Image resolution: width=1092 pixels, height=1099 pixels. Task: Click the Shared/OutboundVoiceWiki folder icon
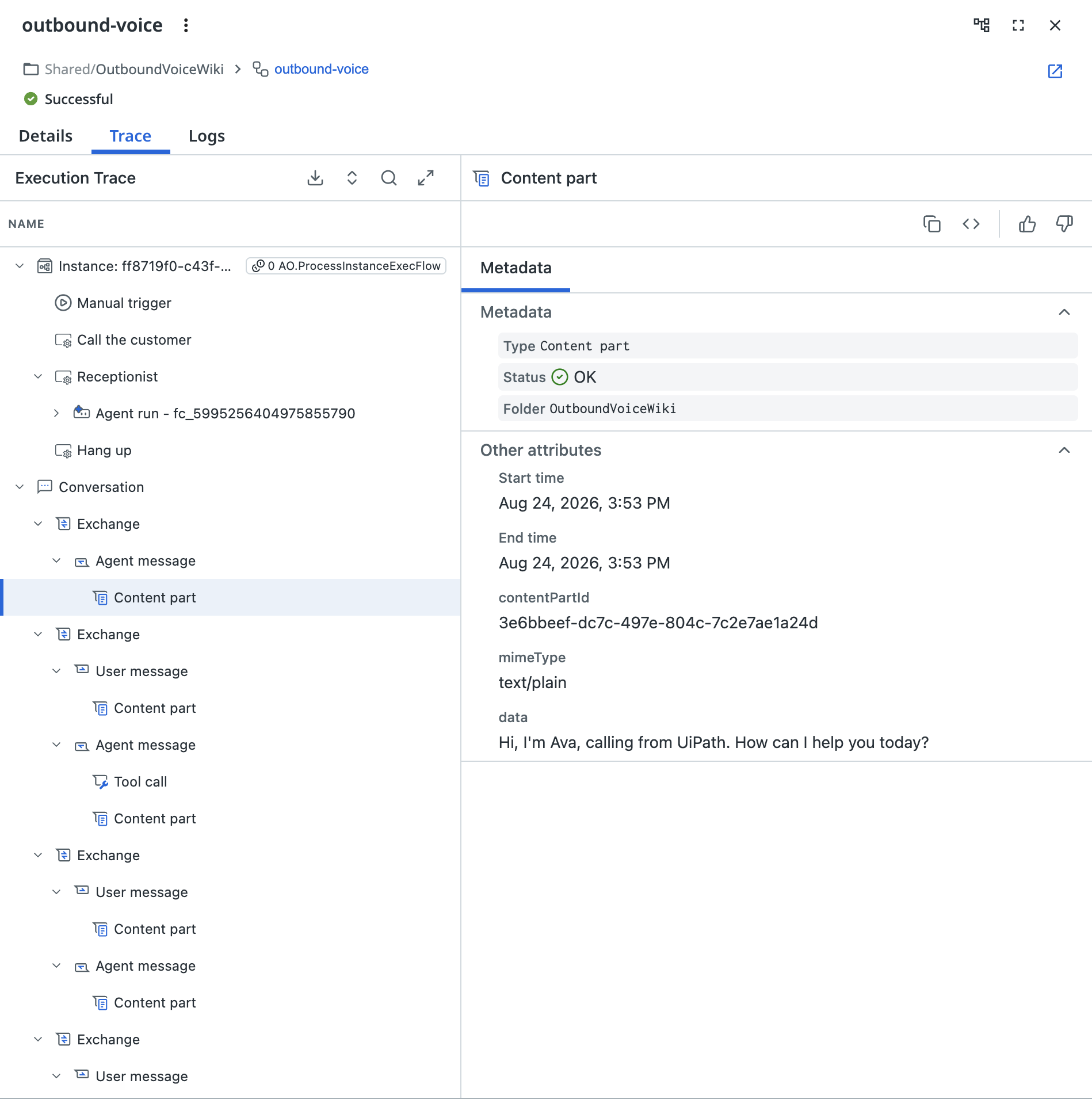[x=31, y=69]
